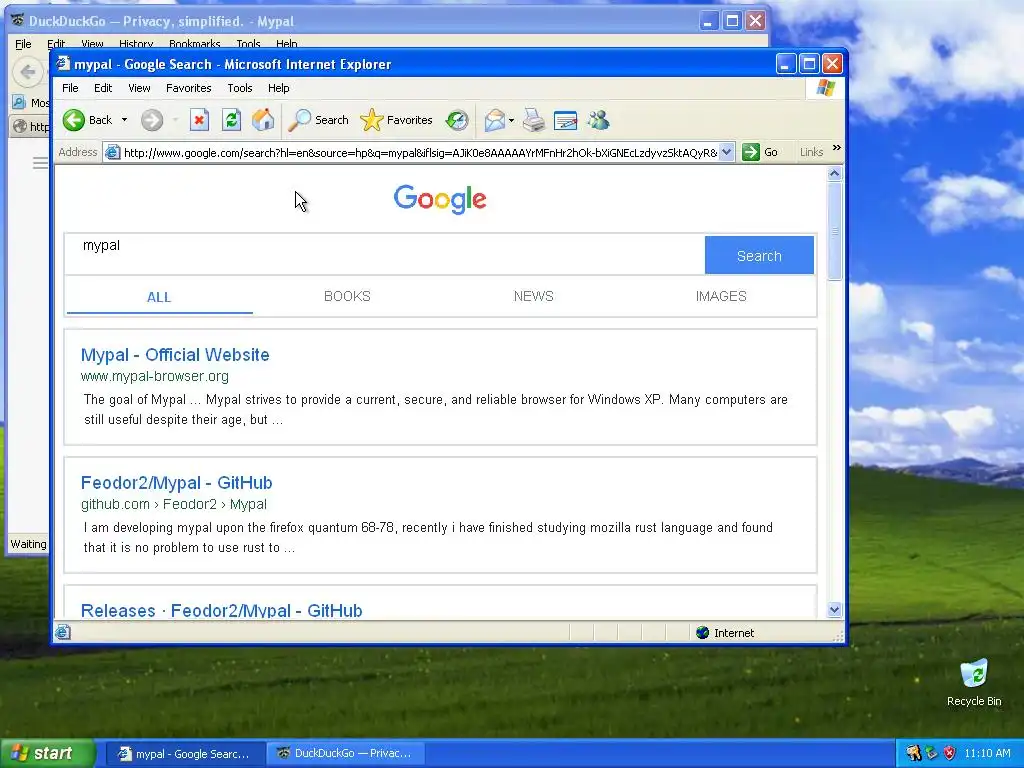Image resolution: width=1024 pixels, height=768 pixels.
Task: Click the Edit page icon in toolbar
Action: (x=566, y=121)
